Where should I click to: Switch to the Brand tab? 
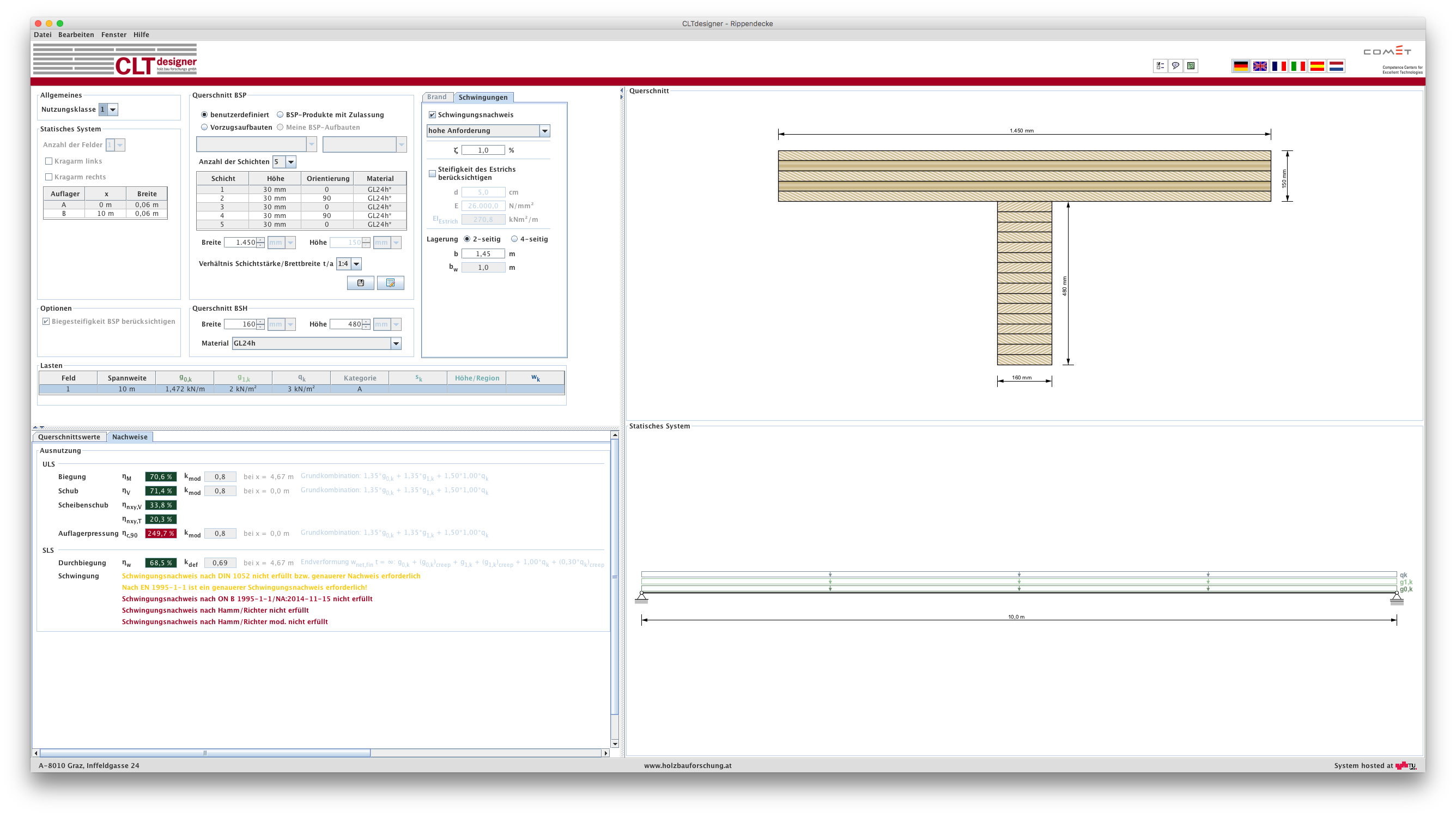pyautogui.click(x=436, y=97)
